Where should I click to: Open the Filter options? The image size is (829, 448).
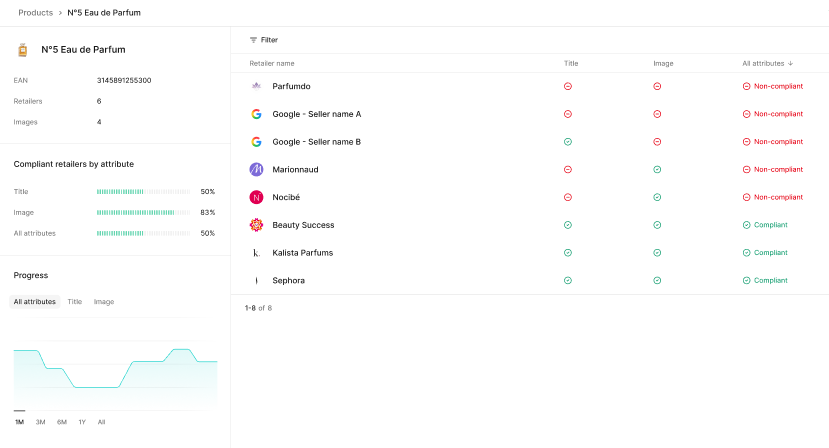[264, 40]
